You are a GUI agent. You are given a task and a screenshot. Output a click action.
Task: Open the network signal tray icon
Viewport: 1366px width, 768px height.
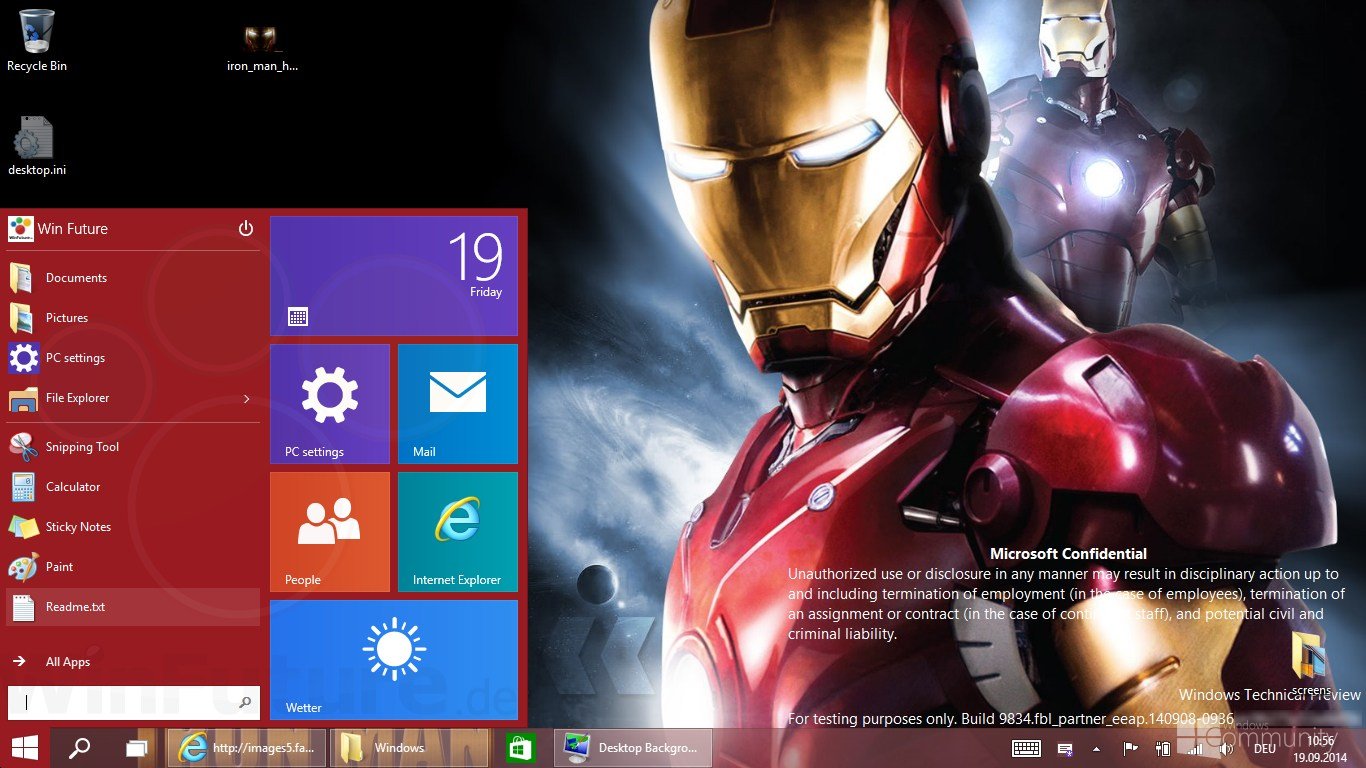pos(1194,748)
